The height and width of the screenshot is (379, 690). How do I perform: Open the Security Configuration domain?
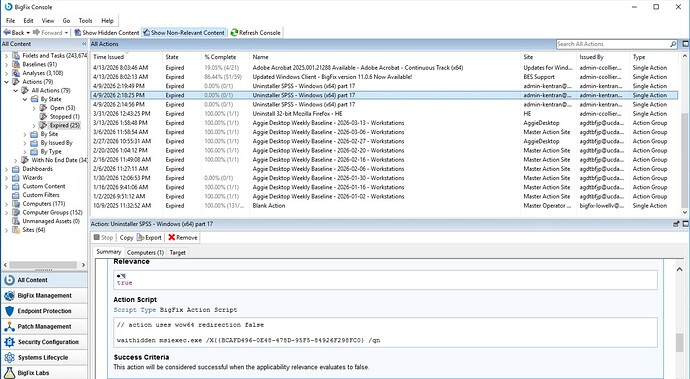click(44, 342)
